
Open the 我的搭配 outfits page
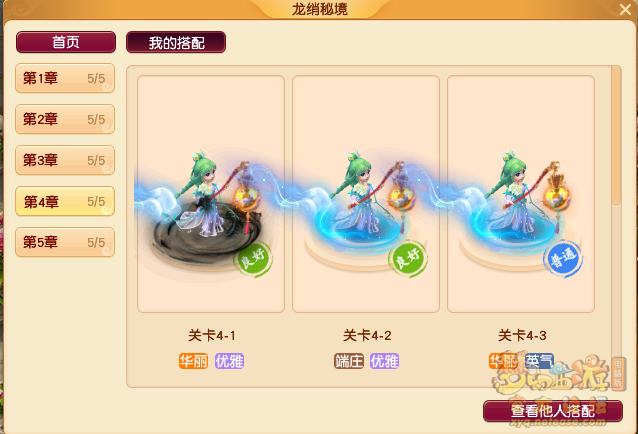click(x=176, y=42)
